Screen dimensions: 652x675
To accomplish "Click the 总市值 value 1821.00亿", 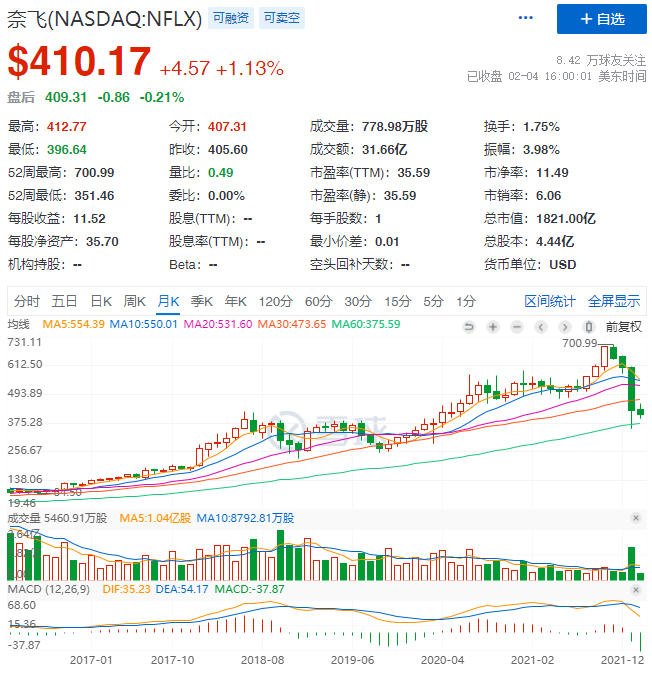I will [566, 219].
